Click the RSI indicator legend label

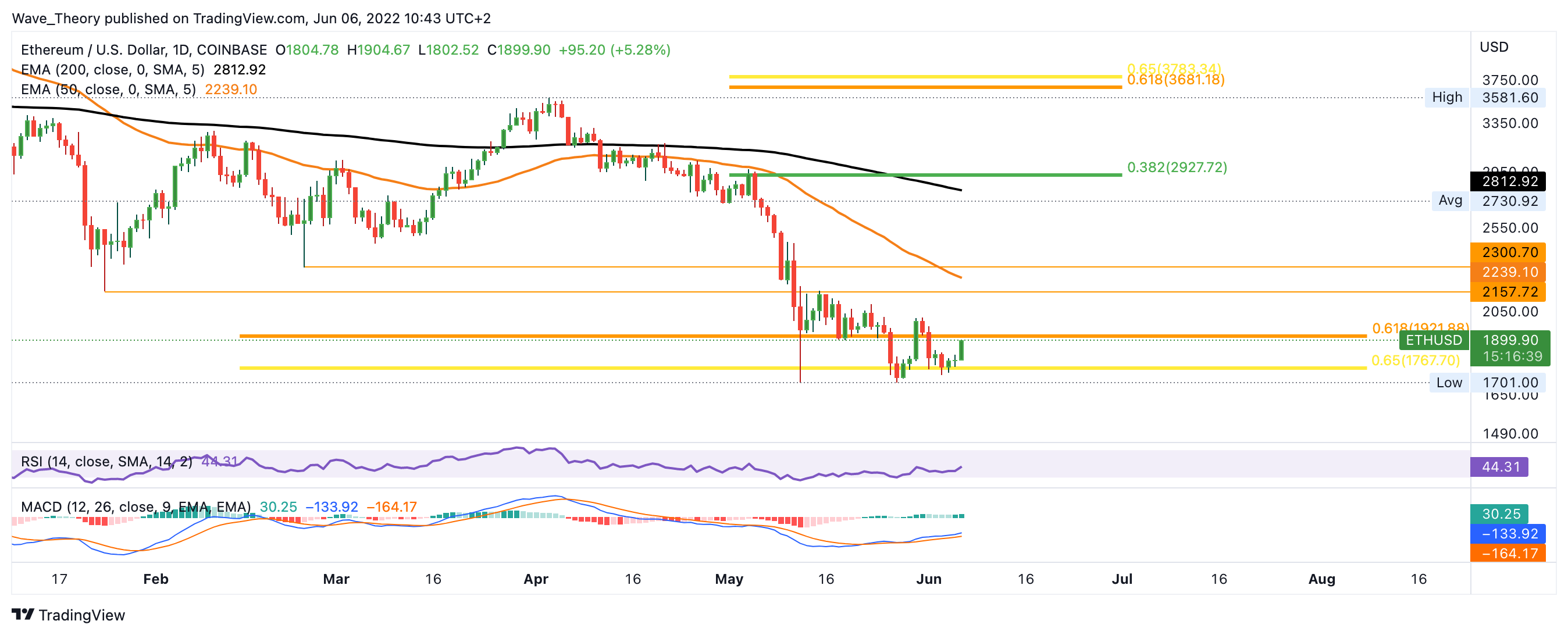tap(106, 462)
